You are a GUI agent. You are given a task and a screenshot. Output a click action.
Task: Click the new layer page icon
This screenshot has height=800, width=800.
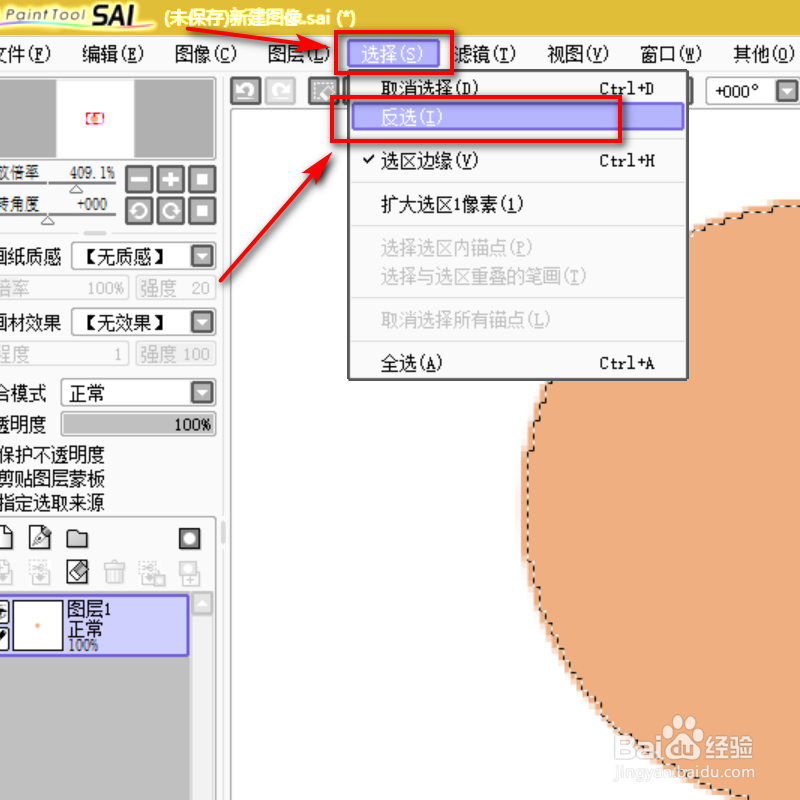click(x=6, y=537)
